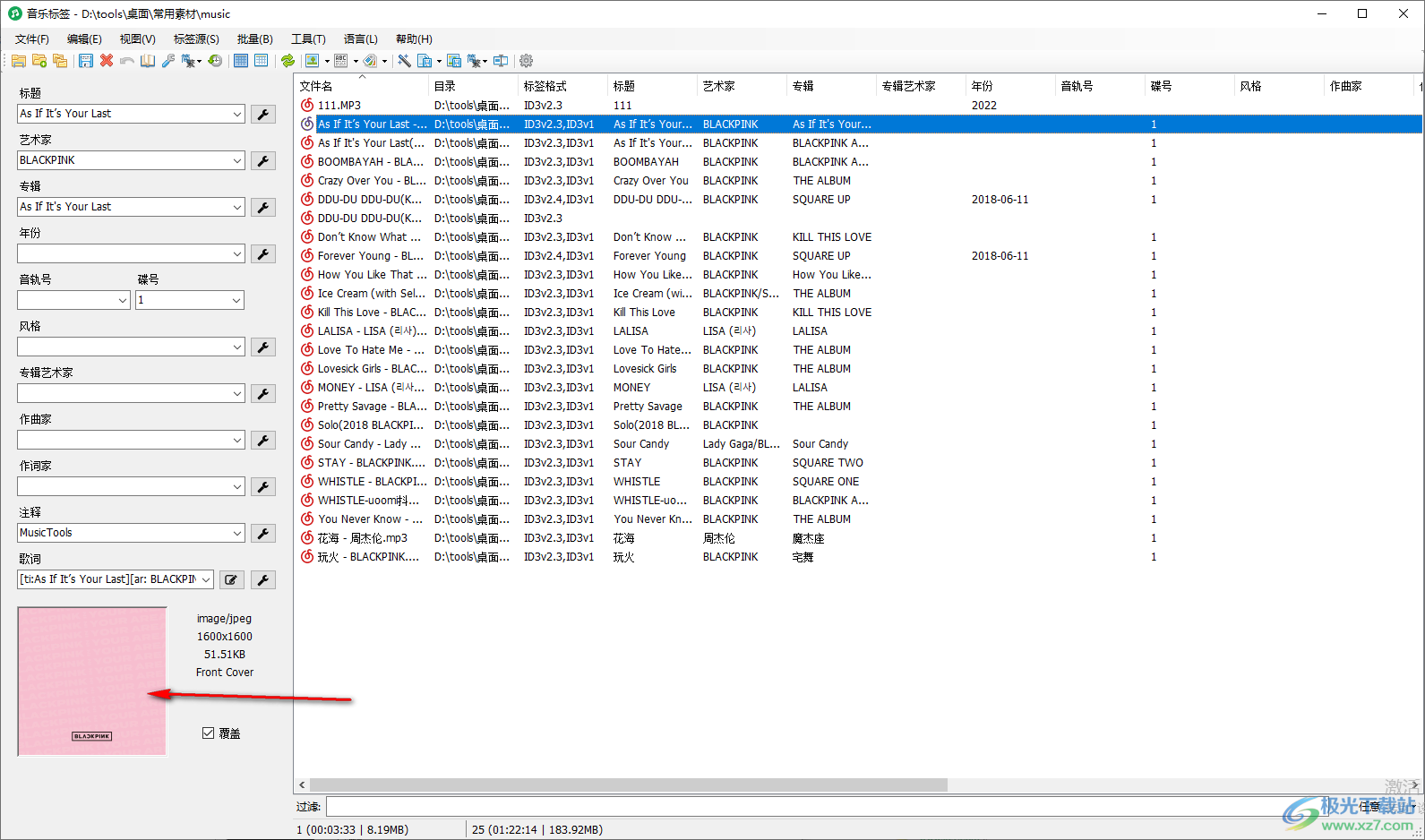Open the 工具(T) menu
1425x840 pixels.
point(308,39)
